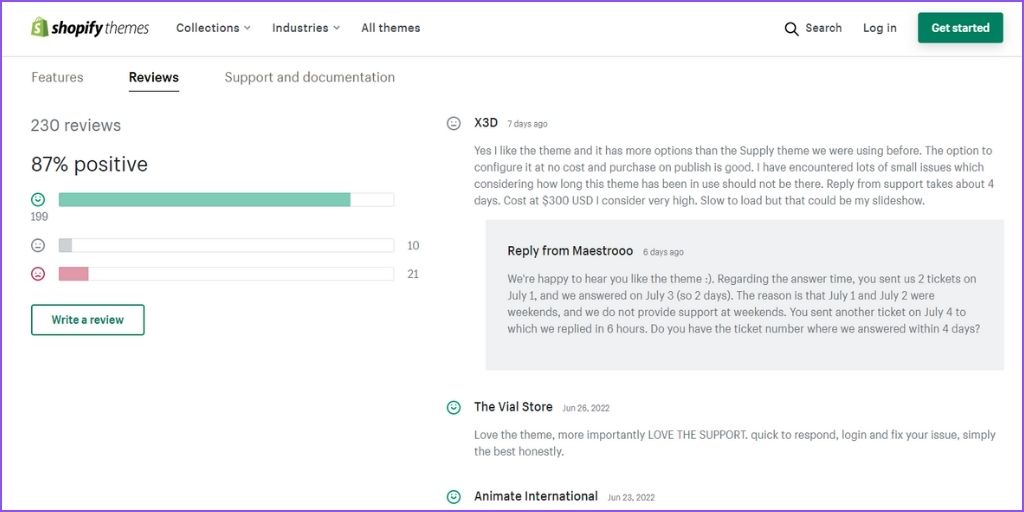Screen dimensions: 1024x512
Task: Click the green smiley next to 199 count
Action: pyautogui.click(x=38, y=200)
